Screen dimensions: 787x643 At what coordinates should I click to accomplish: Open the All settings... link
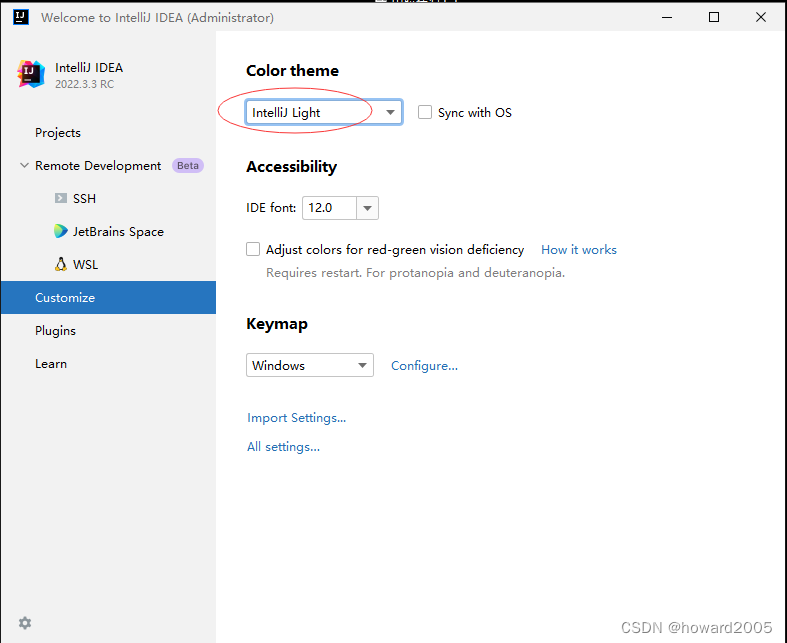[x=283, y=447]
